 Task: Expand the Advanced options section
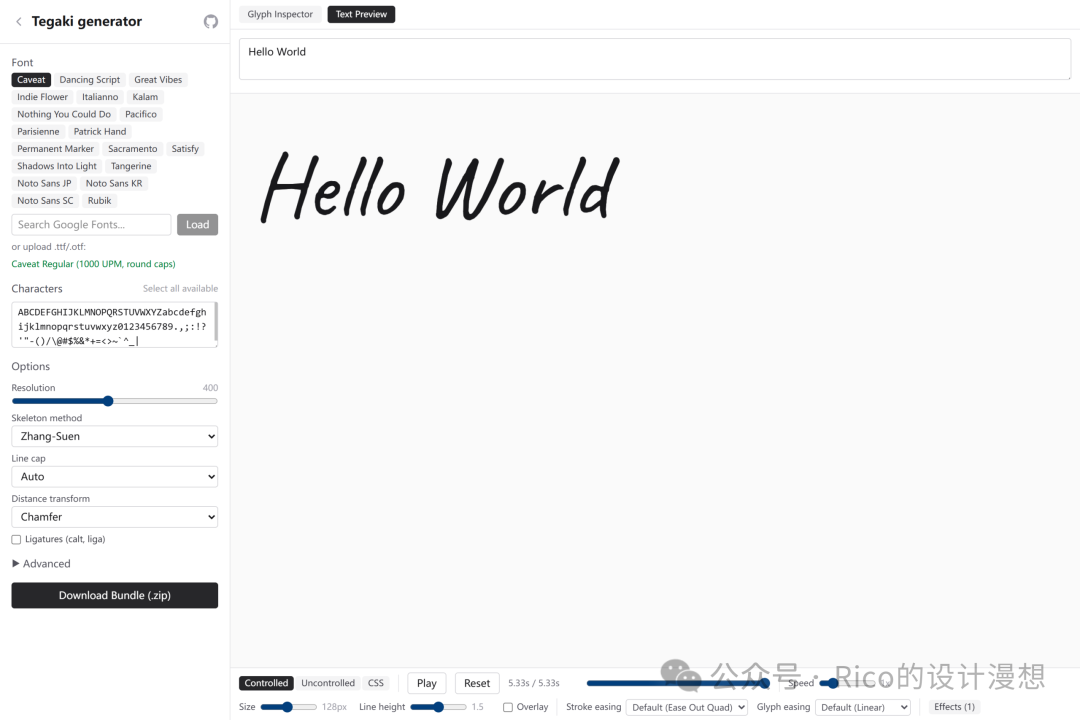click(41, 564)
